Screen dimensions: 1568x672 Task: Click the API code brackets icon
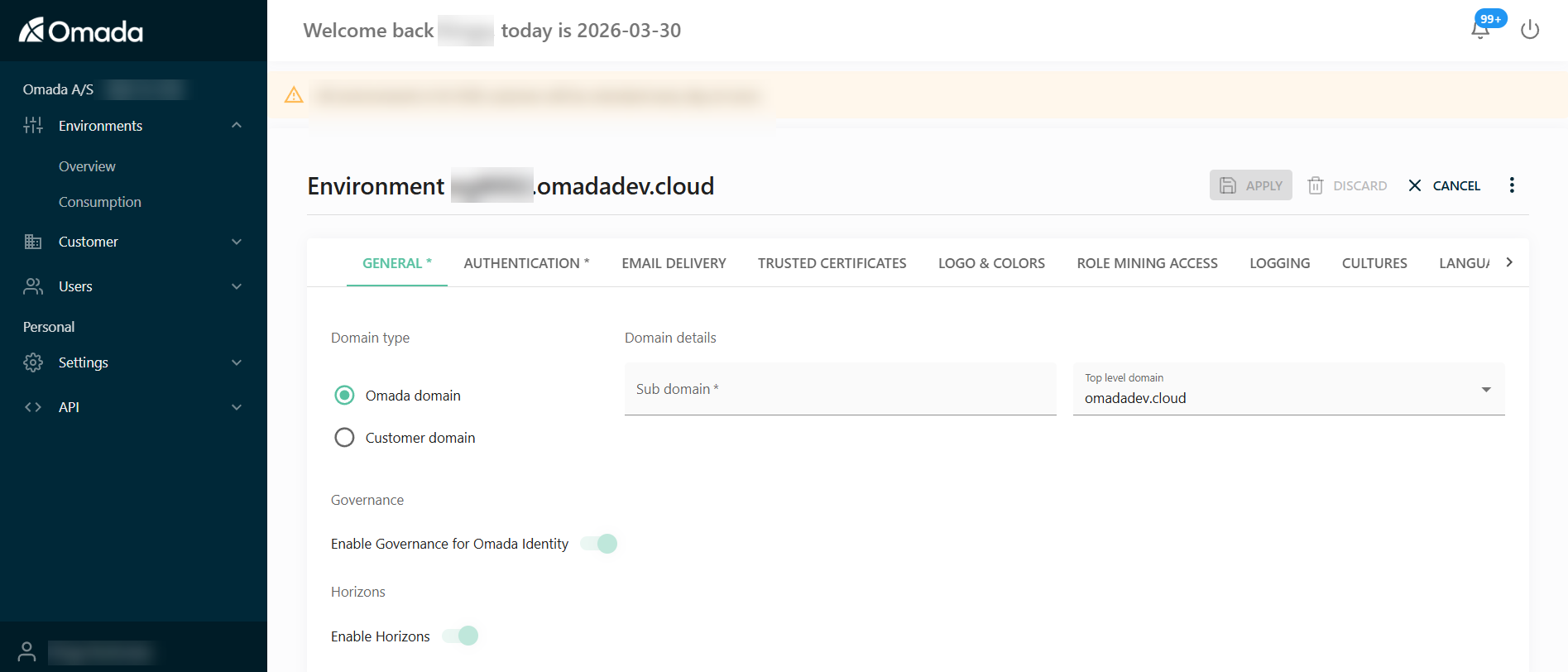tap(33, 407)
